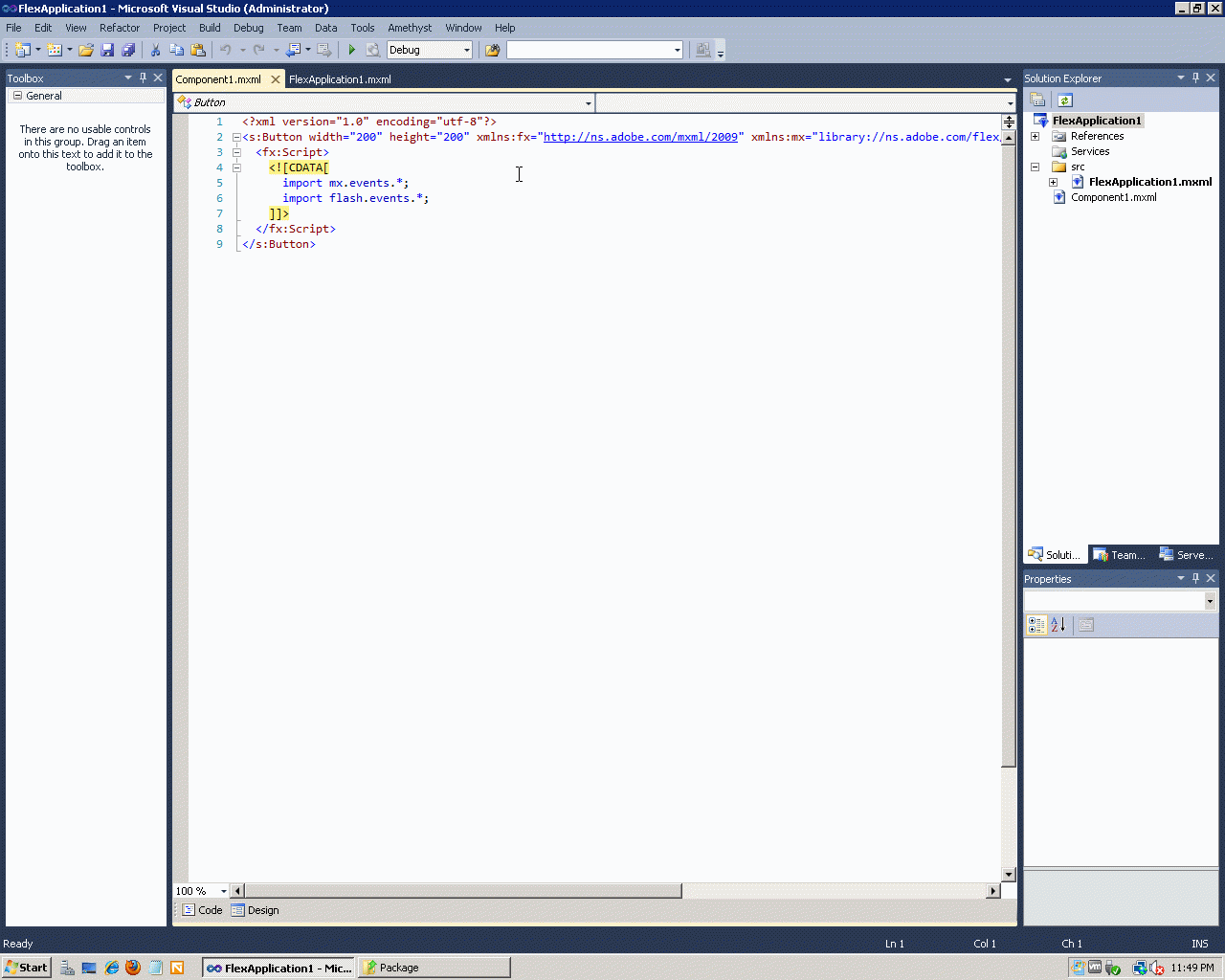Screen dimensions: 1225x980
Task: Click the Categorized icon in Properties panel
Action: tap(1036, 625)
